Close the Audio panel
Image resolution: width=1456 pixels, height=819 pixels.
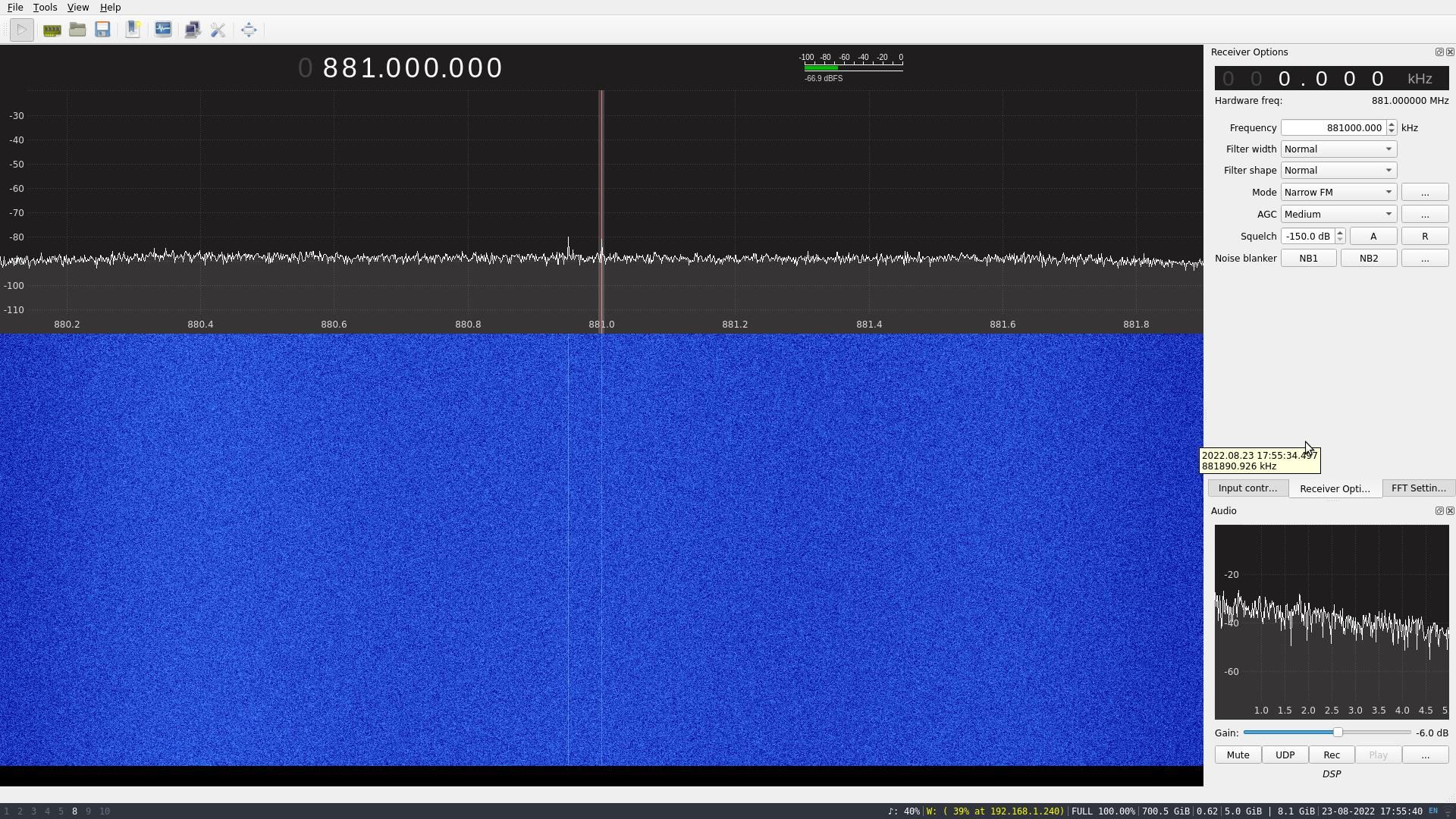click(1450, 511)
